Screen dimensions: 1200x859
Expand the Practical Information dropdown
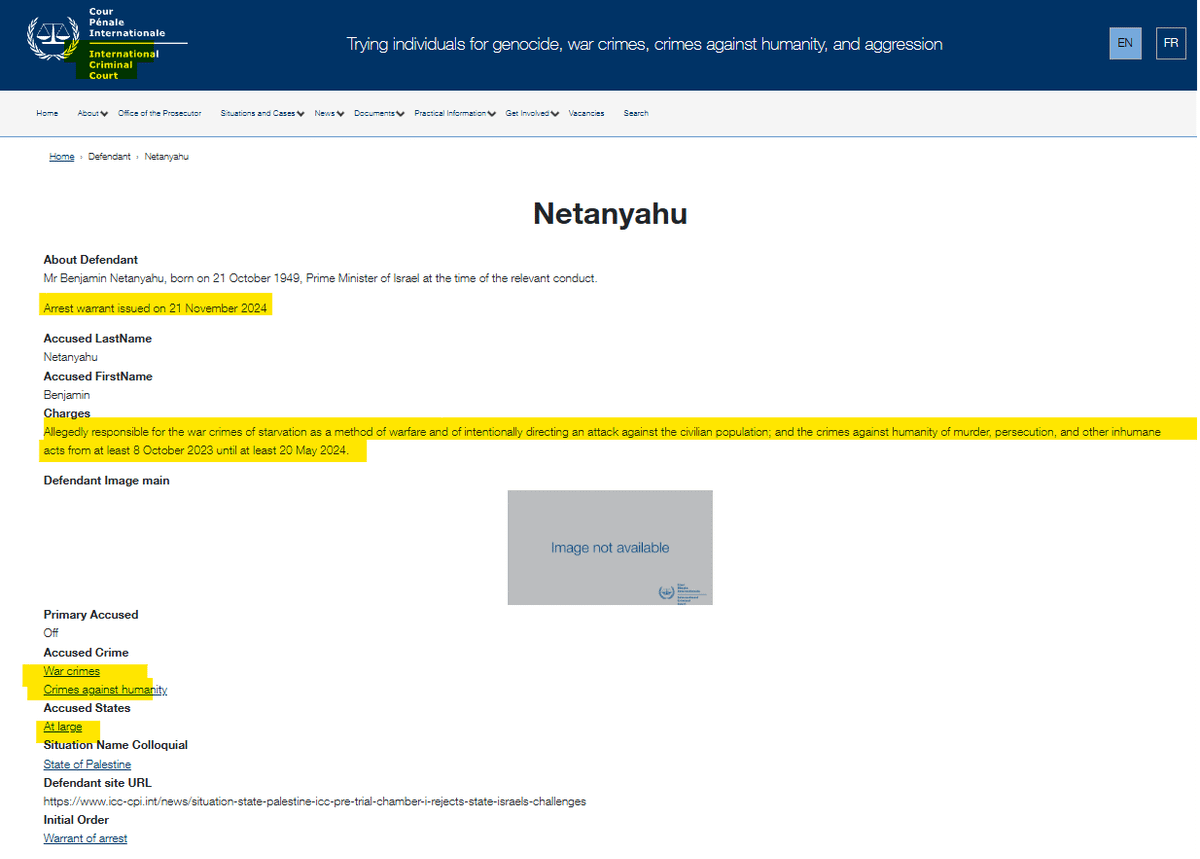pyautogui.click(x=455, y=114)
